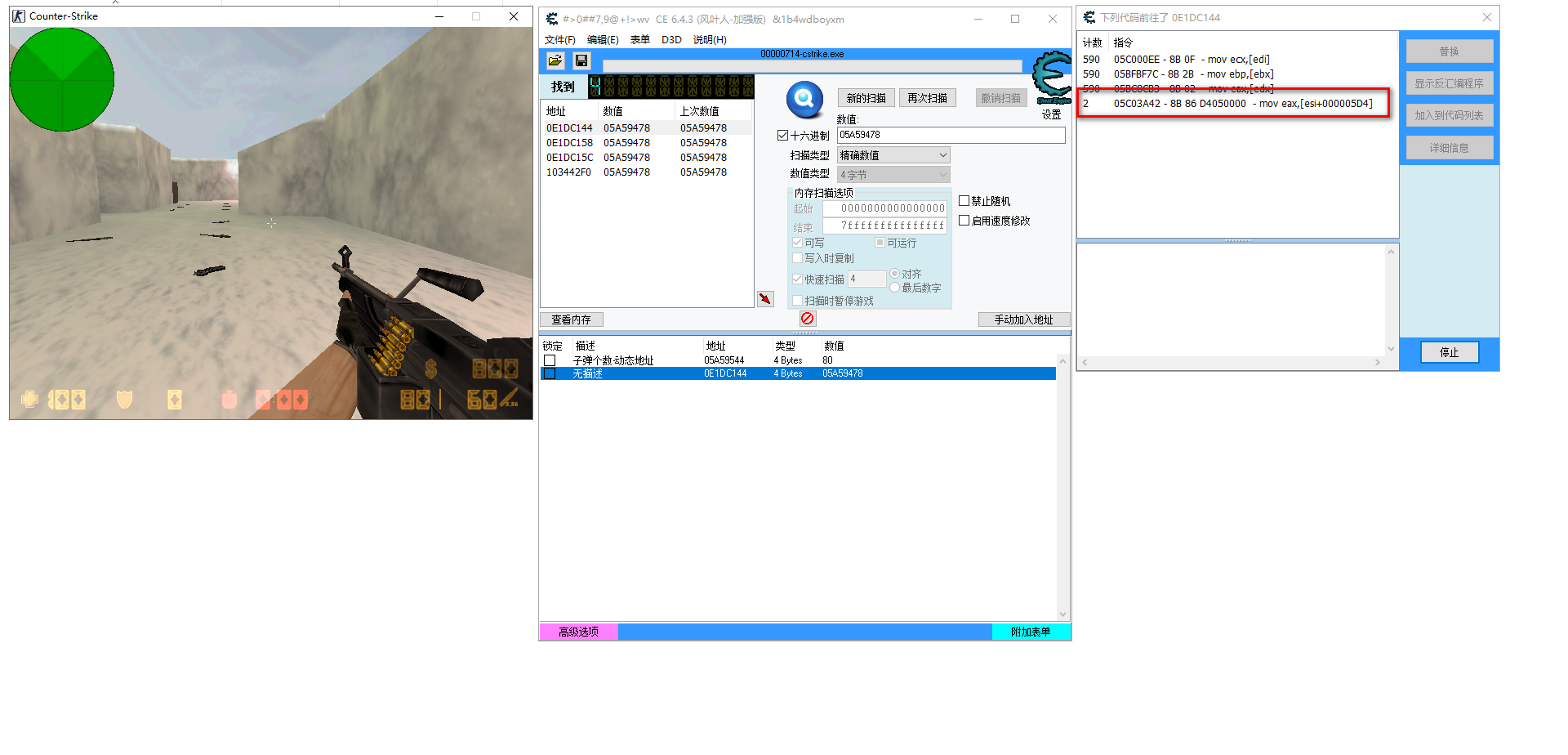Click code finder detail pane scroll-up arrow

pos(1391,252)
